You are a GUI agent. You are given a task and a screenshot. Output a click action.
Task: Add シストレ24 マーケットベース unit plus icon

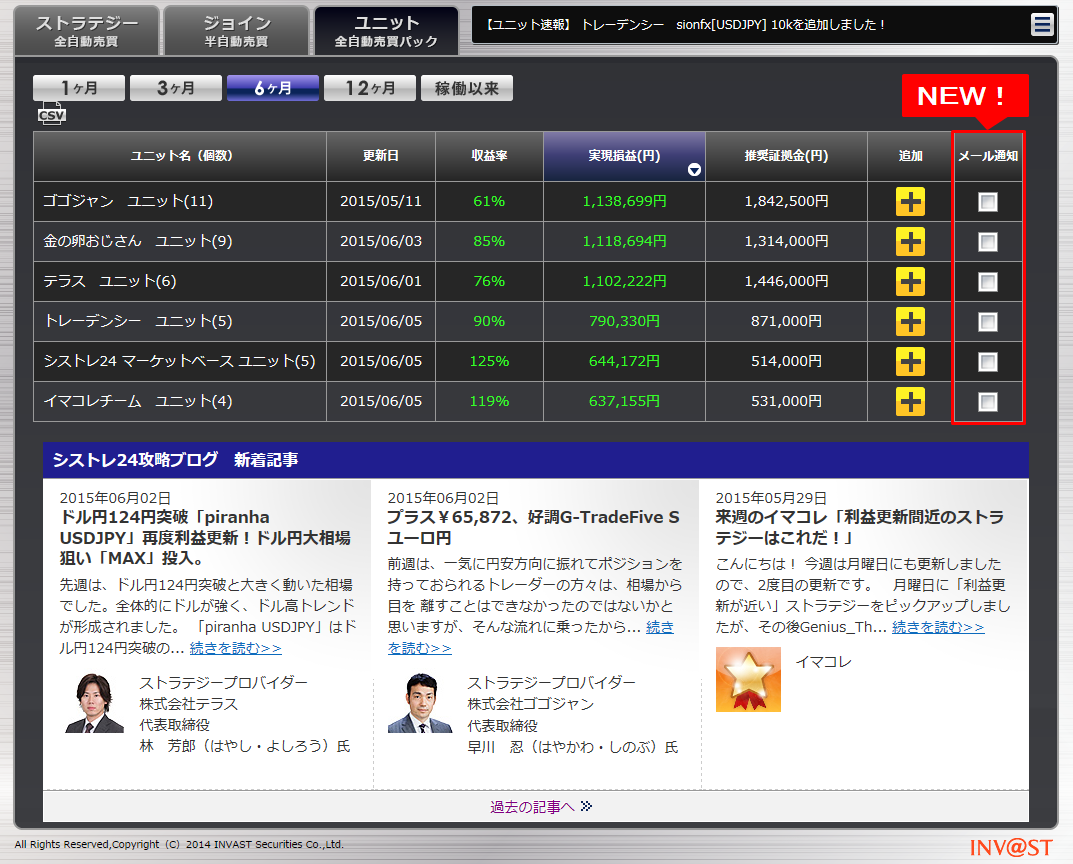910,362
